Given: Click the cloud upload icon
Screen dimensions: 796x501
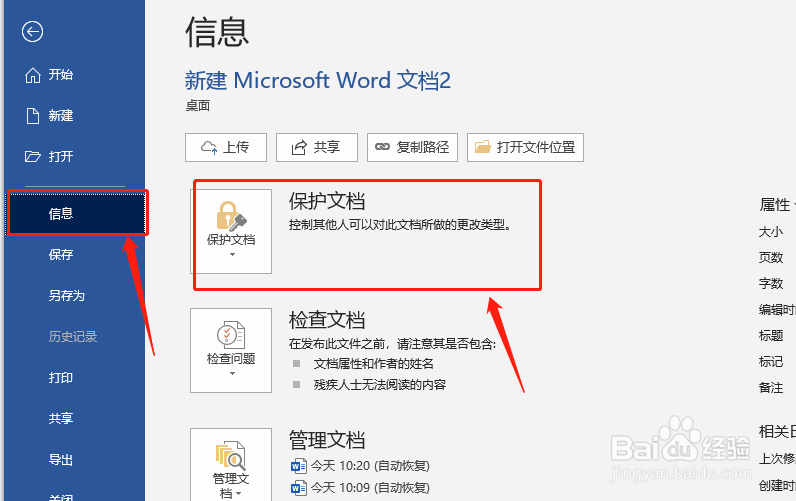Looking at the screenshot, I should click(x=209, y=148).
